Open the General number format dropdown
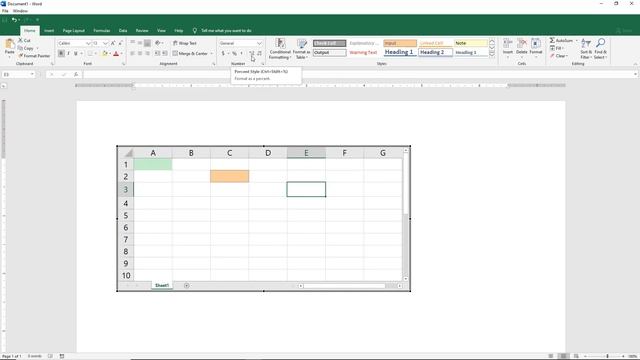The height and width of the screenshot is (360, 640). point(259,43)
